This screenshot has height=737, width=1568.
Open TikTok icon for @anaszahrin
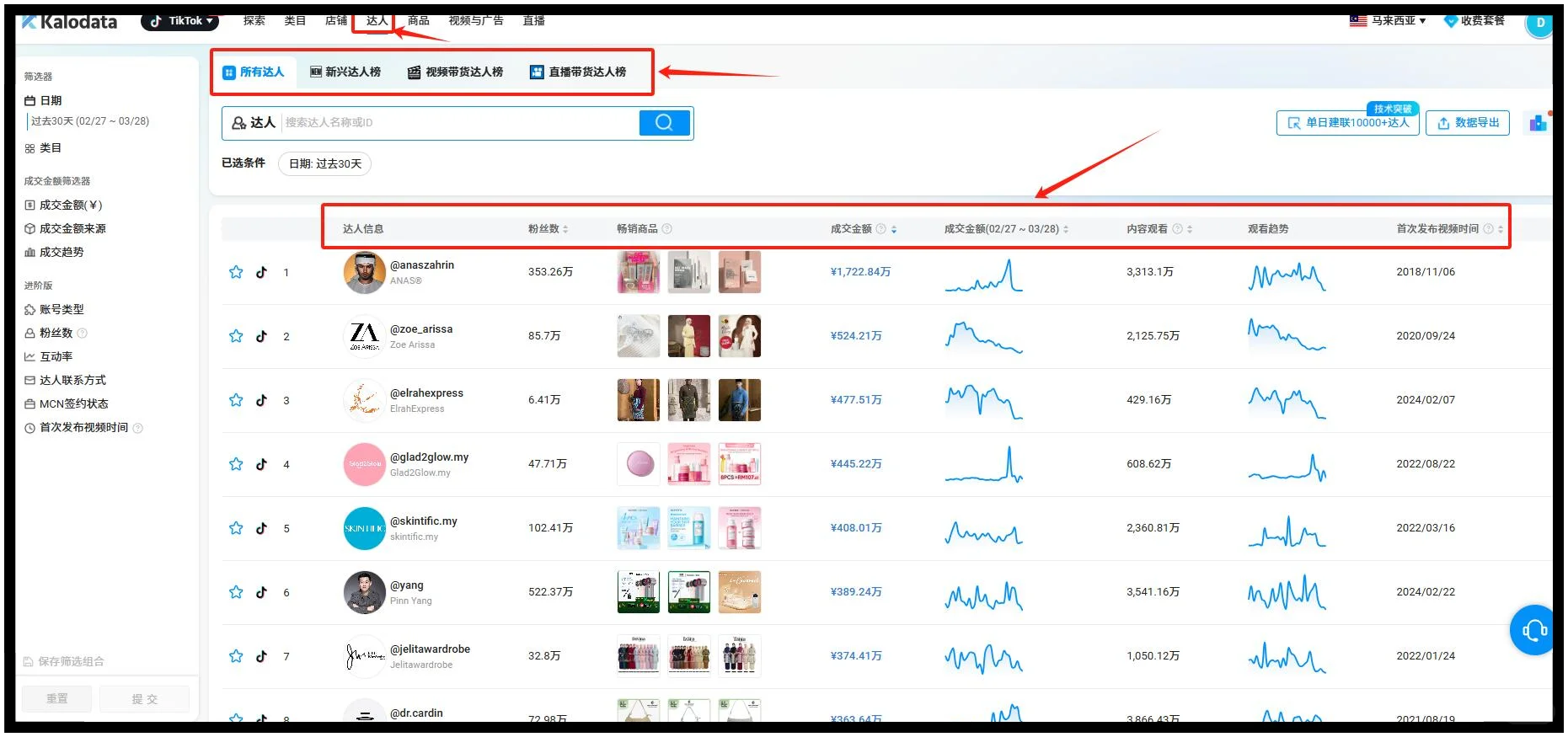[x=261, y=272]
